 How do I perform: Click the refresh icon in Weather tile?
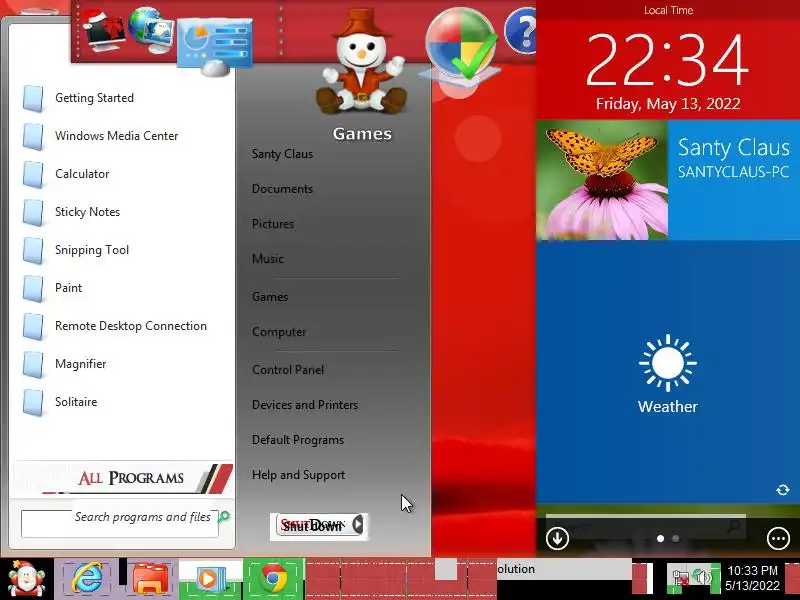(783, 490)
